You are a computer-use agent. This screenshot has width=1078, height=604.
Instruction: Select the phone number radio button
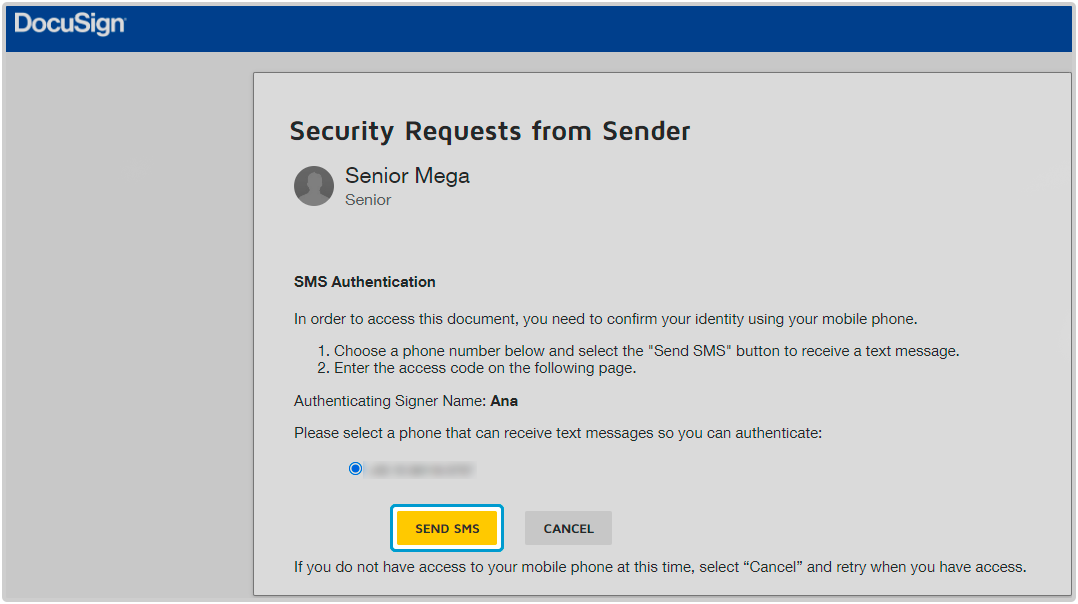(x=355, y=468)
